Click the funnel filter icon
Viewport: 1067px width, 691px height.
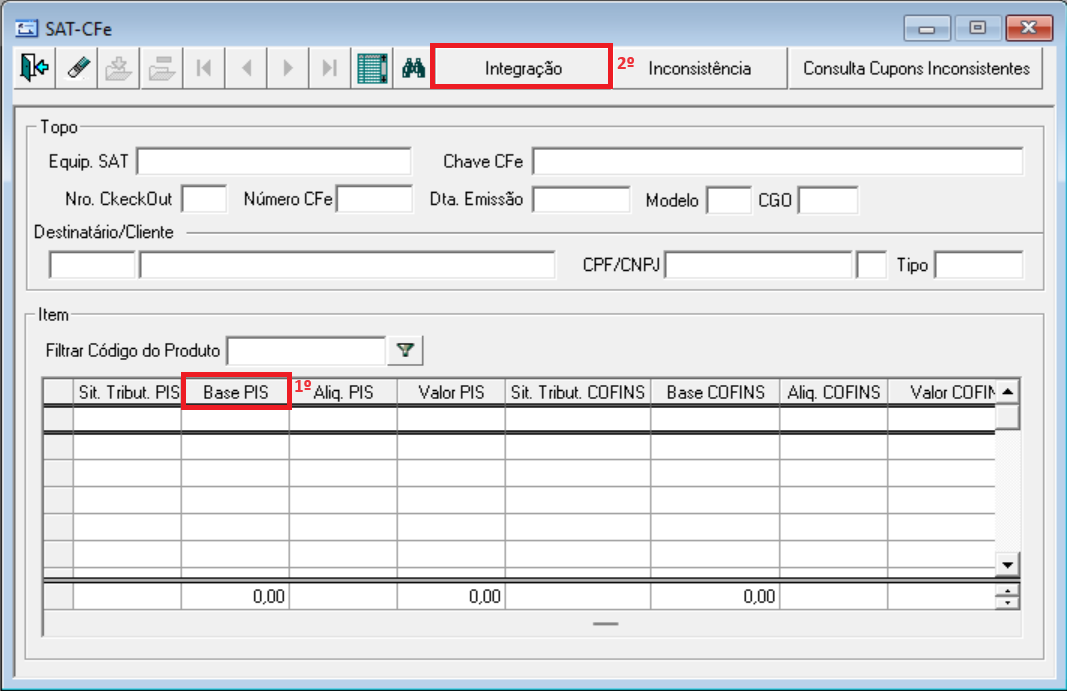click(x=406, y=351)
